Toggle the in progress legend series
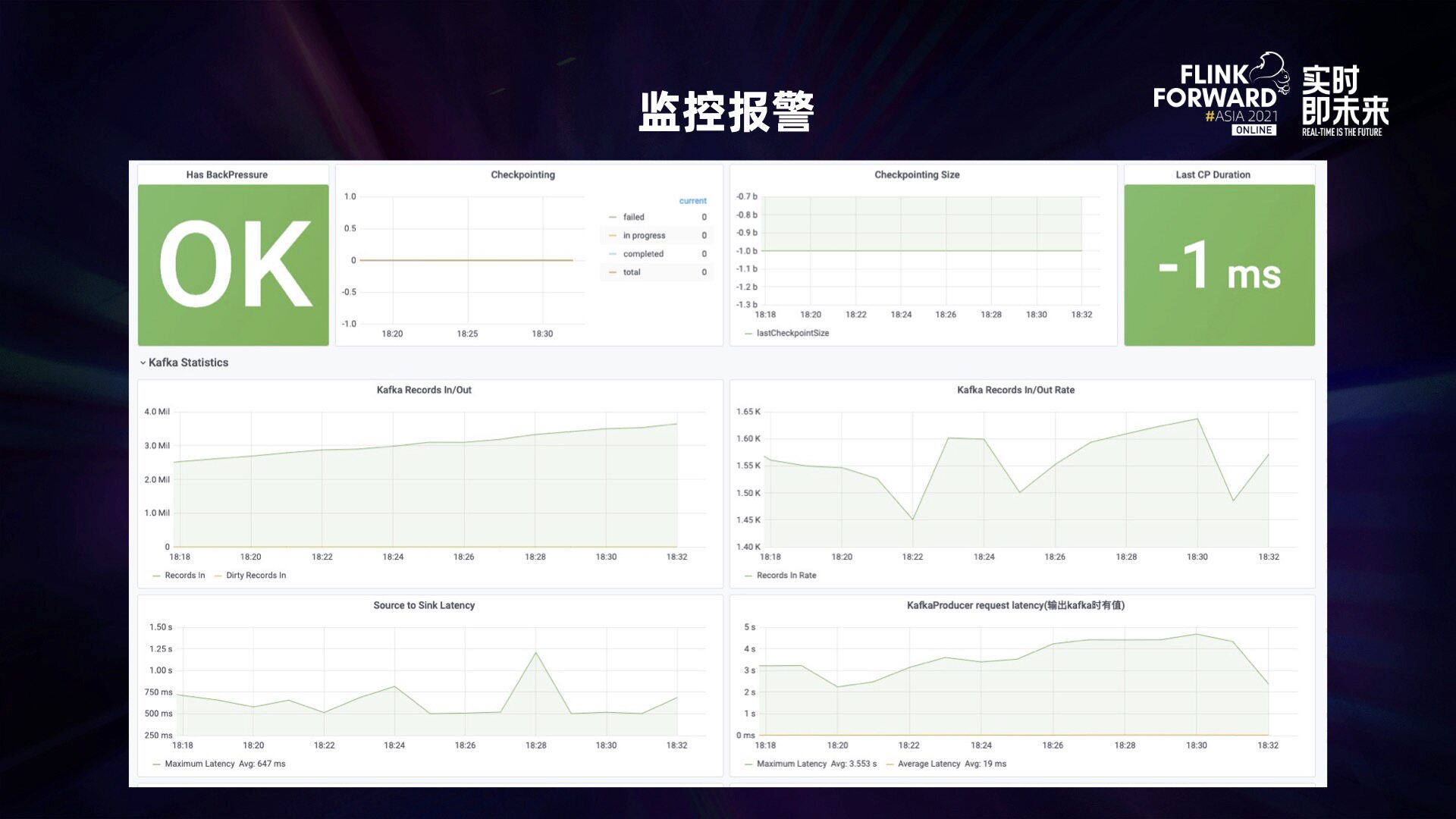The height and width of the screenshot is (819, 1456). coord(643,236)
